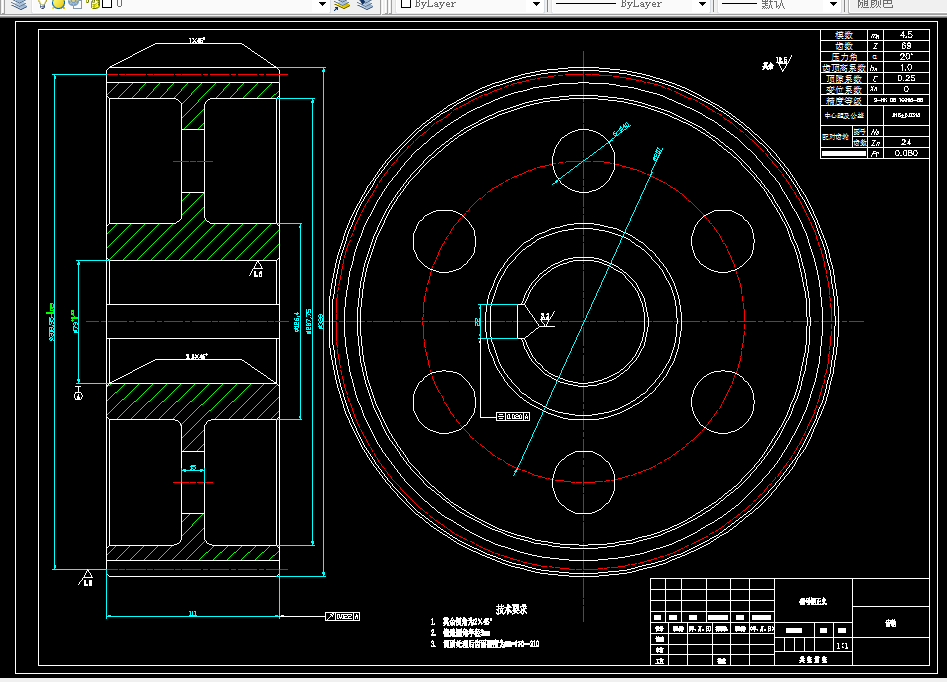Expand the color control ByLayer dropdown
Screen dimensions: 947x682
click(536, 5)
